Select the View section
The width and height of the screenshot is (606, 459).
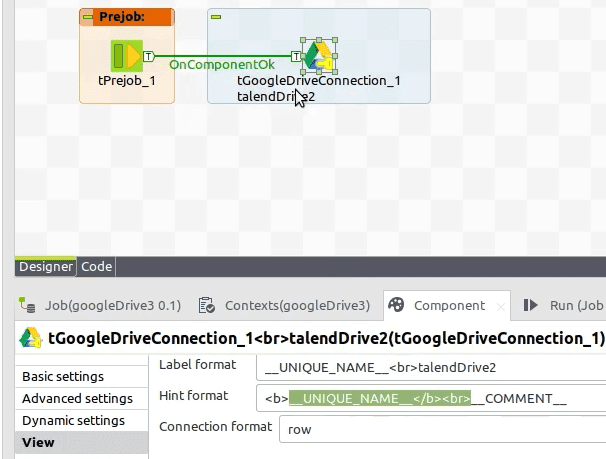(82, 442)
